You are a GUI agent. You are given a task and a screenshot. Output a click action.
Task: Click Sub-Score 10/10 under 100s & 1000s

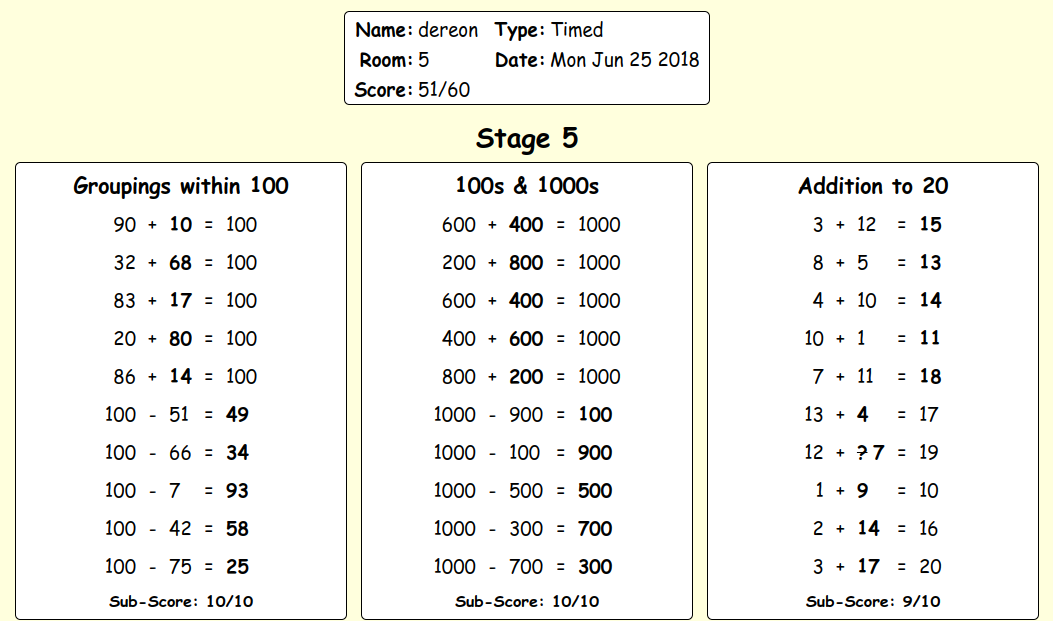(527, 602)
